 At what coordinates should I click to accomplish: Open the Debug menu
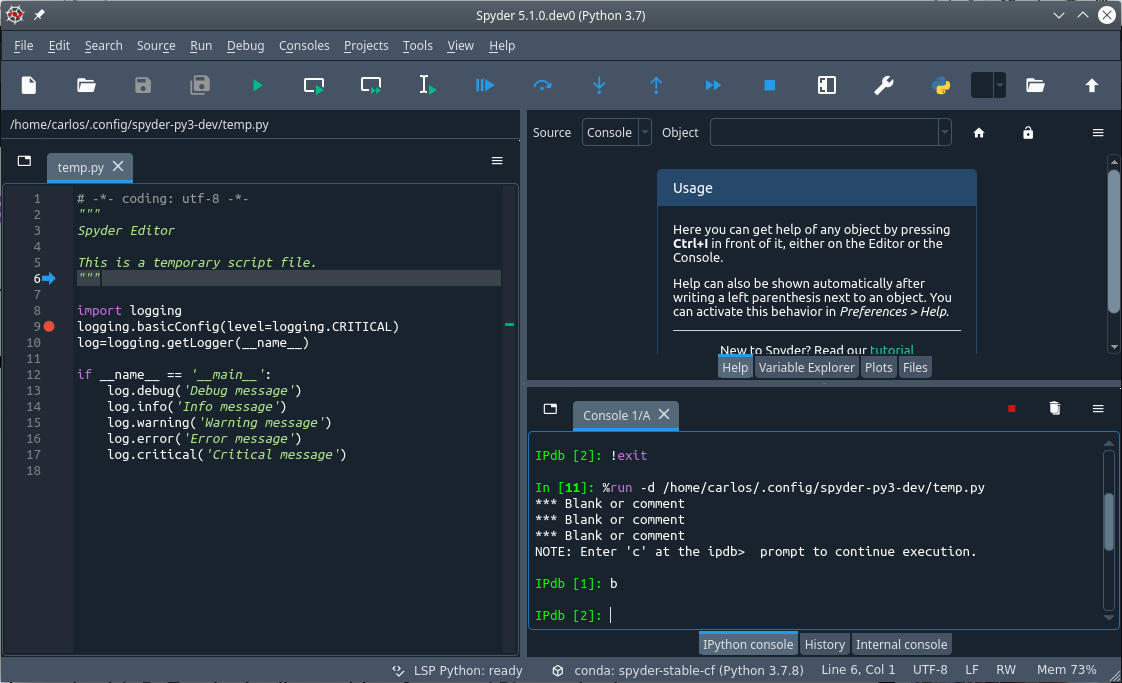[245, 46]
